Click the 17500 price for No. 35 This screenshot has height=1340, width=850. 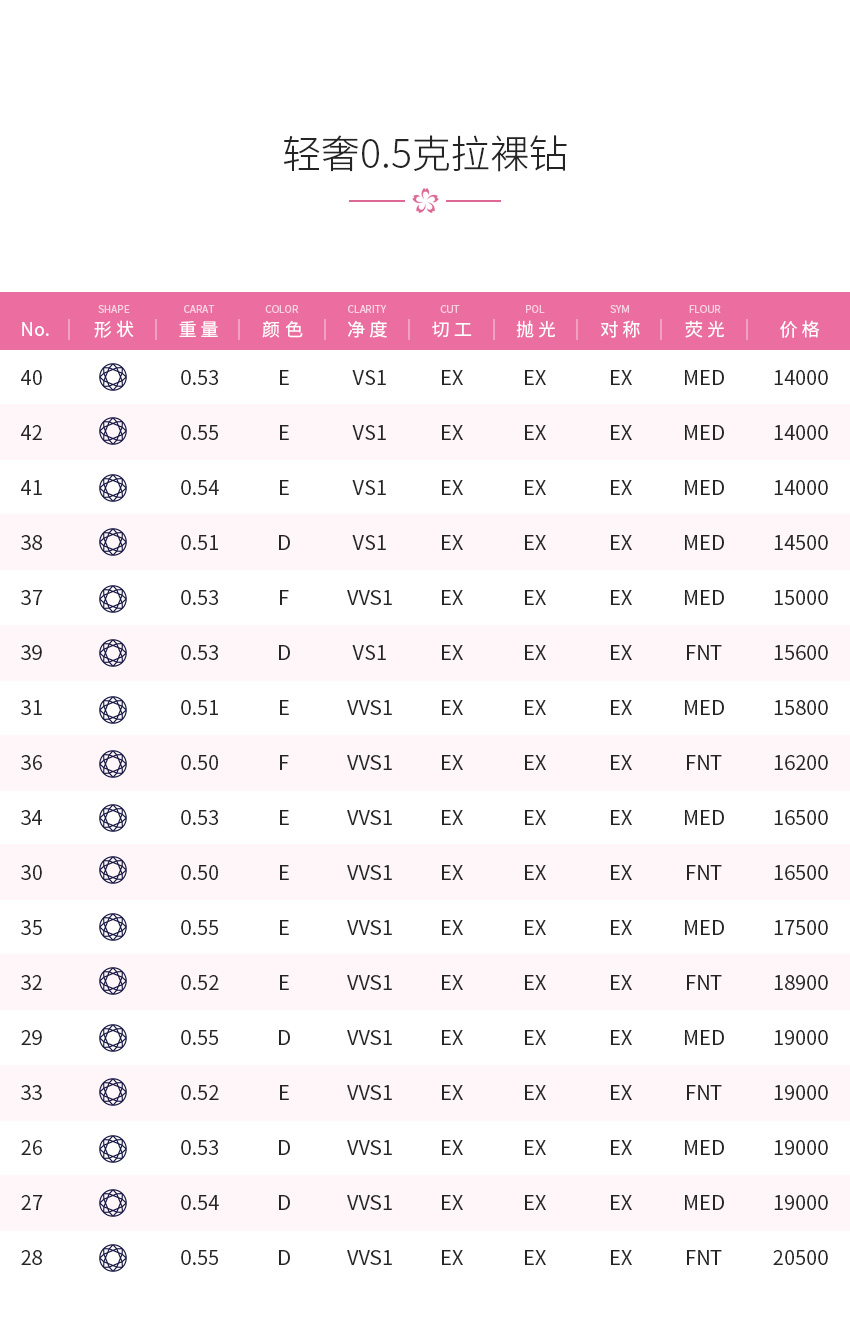pyautogui.click(x=801, y=928)
